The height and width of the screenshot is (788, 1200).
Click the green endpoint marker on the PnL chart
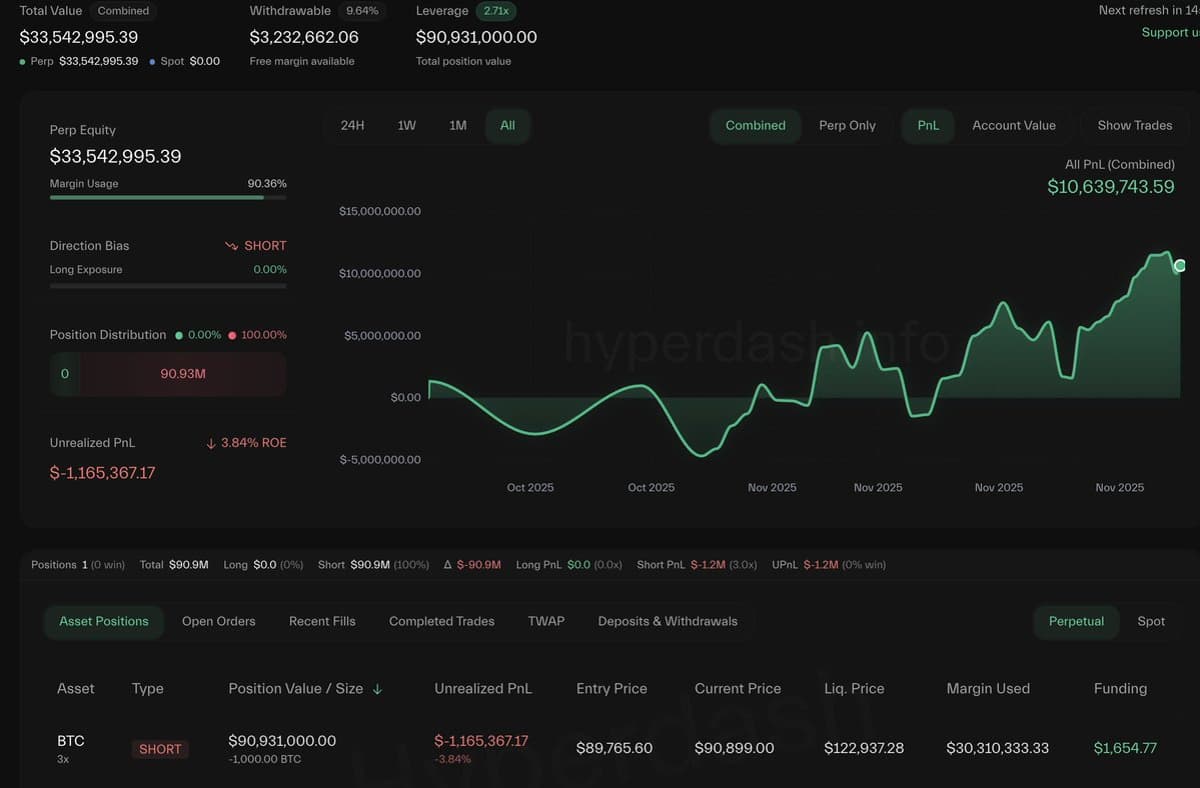point(1179,266)
